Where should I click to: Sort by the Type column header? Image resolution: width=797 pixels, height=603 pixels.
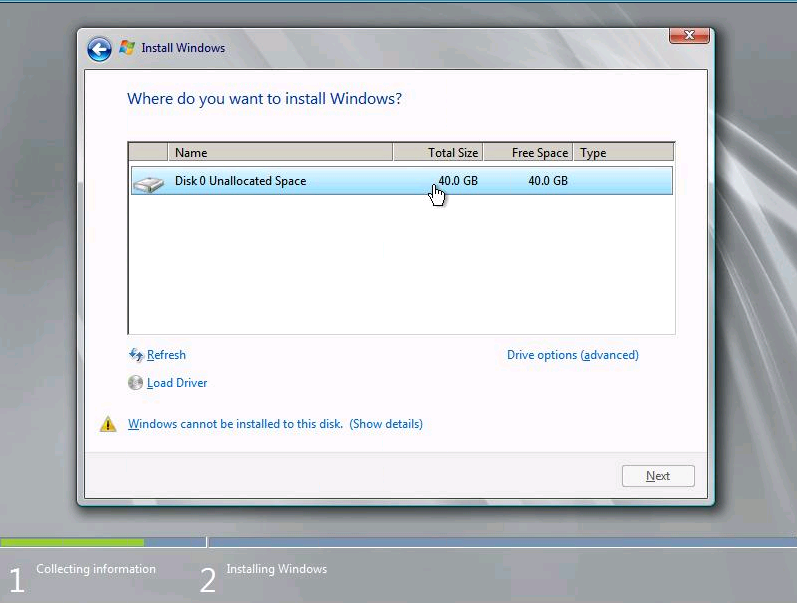[x=624, y=152]
